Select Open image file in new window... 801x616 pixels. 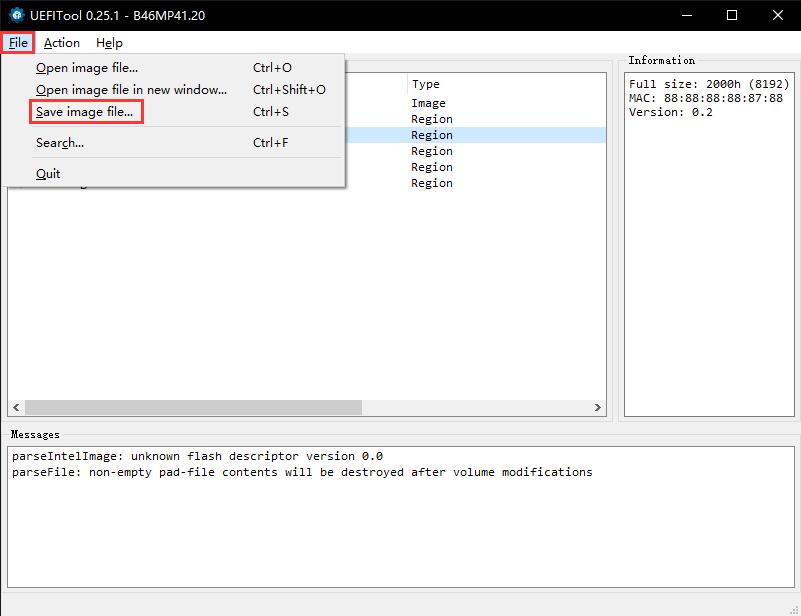131,90
